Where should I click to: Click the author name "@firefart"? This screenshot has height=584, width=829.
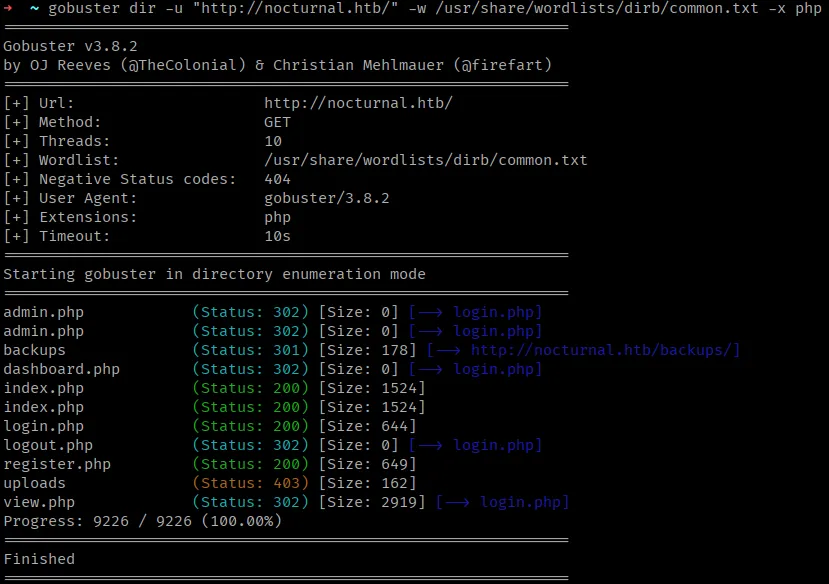click(502, 65)
